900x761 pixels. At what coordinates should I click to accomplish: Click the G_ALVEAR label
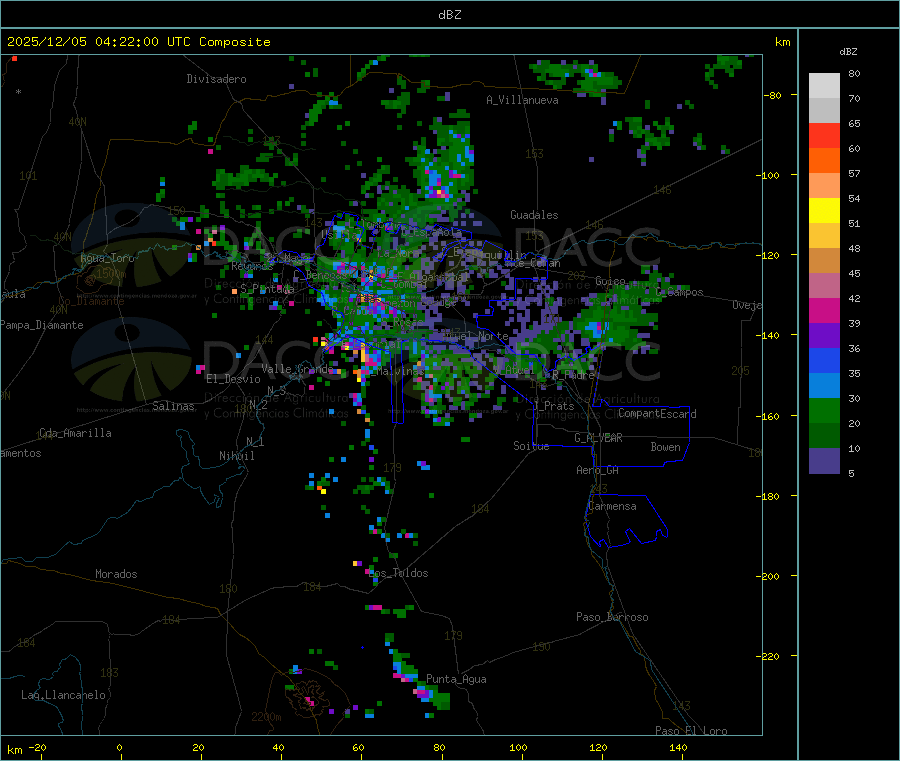click(x=598, y=438)
